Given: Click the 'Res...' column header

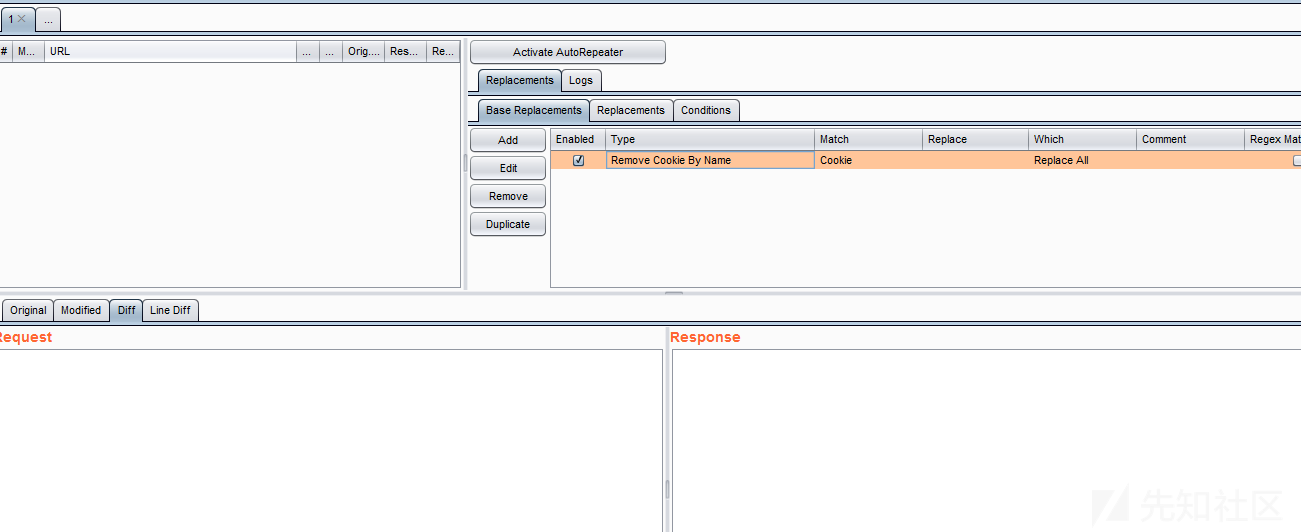Looking at the screenshot, I should (x=405, y=51).
